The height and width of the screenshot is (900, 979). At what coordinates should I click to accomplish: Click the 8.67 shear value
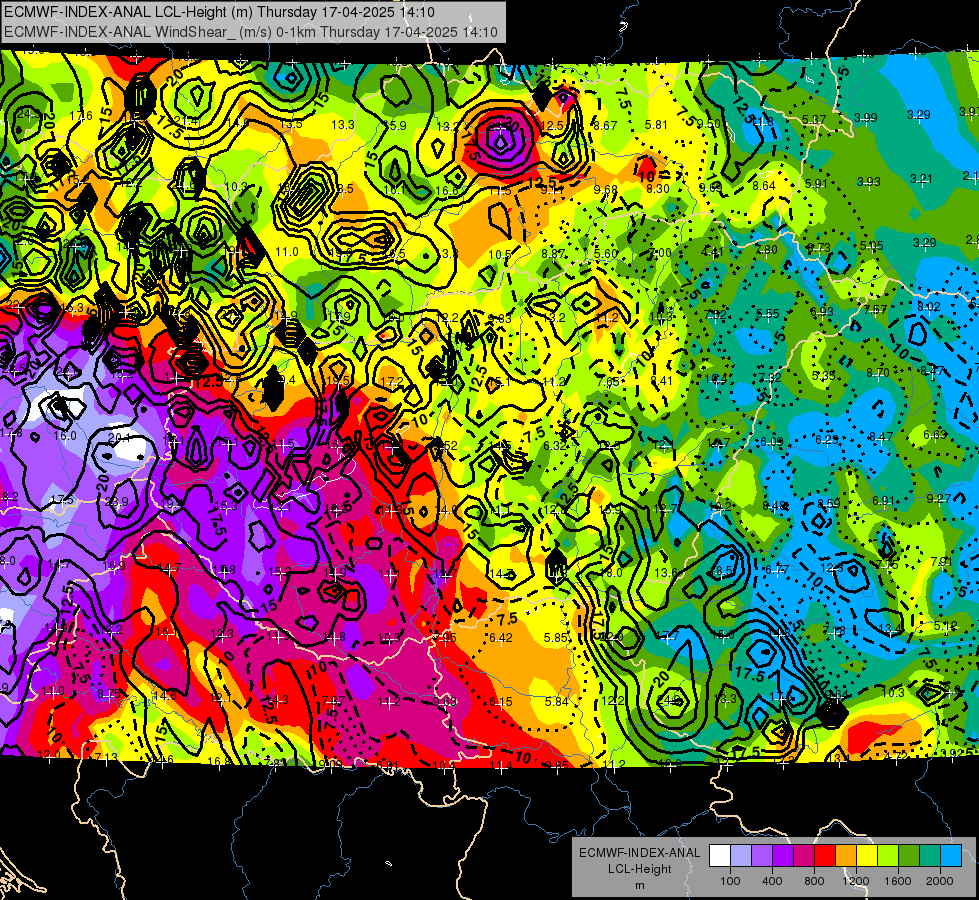click(605, 126)
